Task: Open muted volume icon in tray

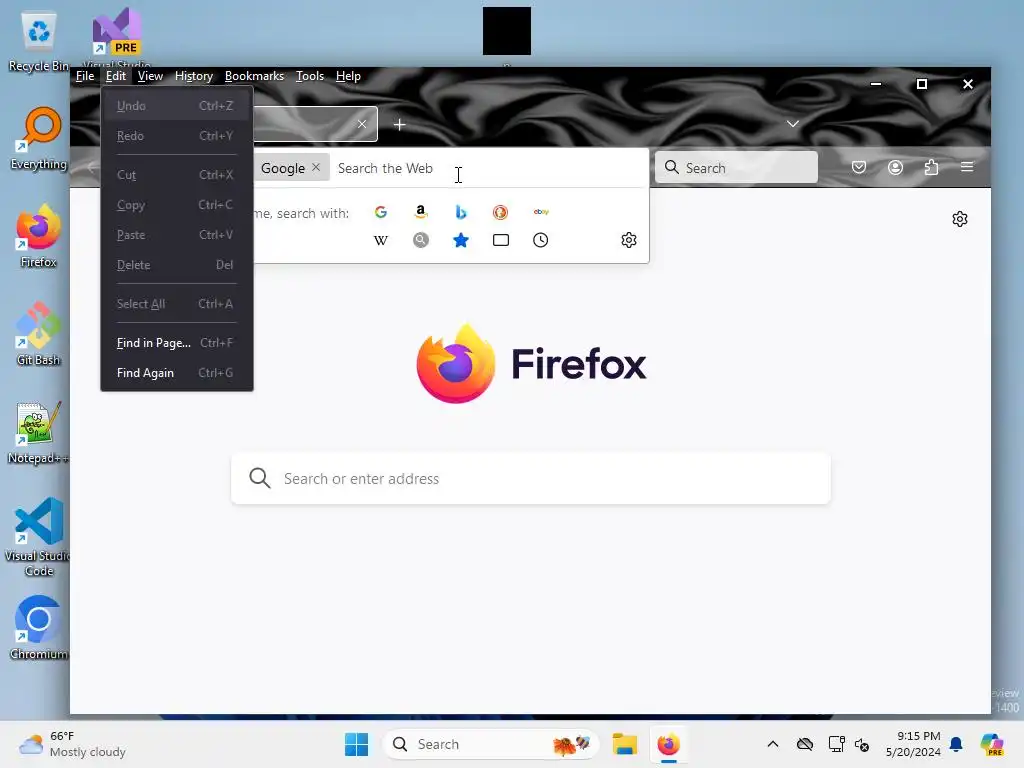Action: pyautogui.click(x=861, y=744)
